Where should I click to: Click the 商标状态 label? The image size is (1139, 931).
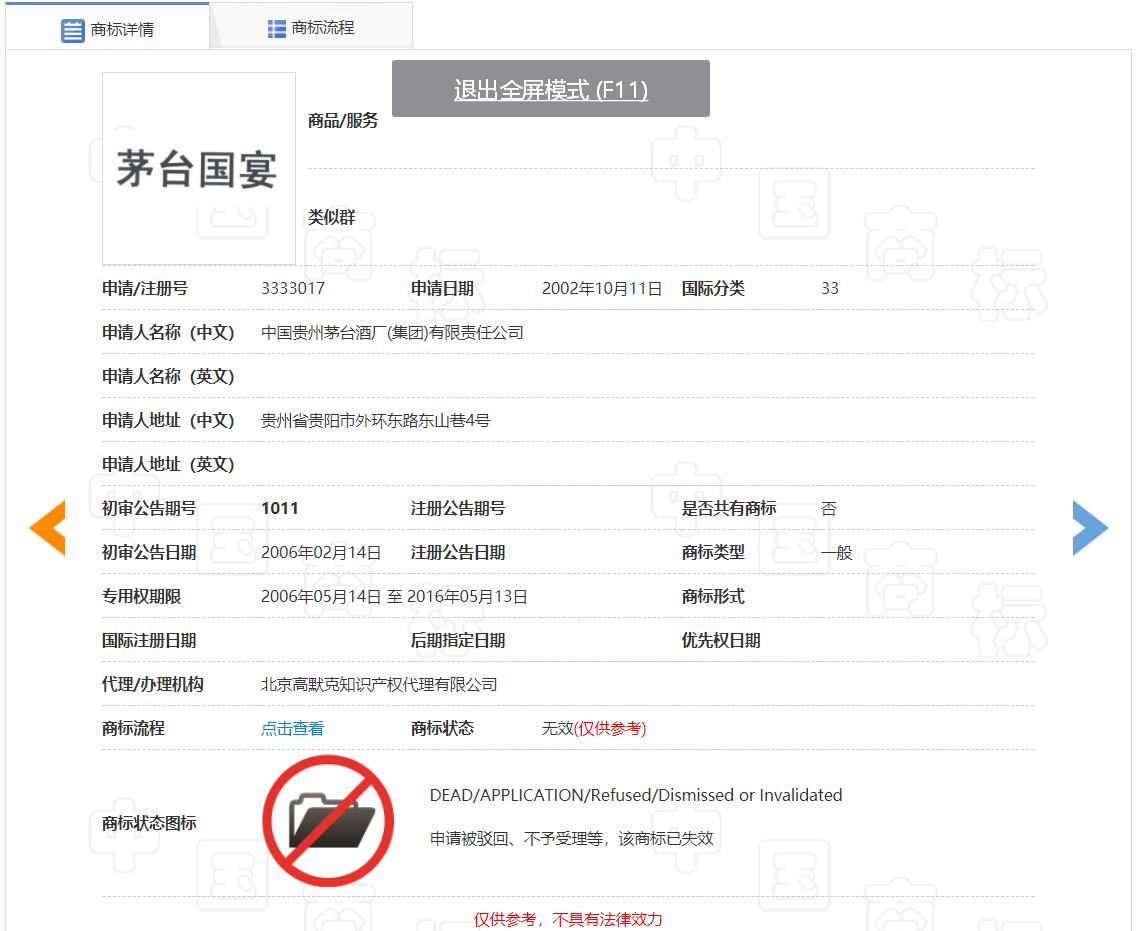pyautogui.click(x=442, y=728)
